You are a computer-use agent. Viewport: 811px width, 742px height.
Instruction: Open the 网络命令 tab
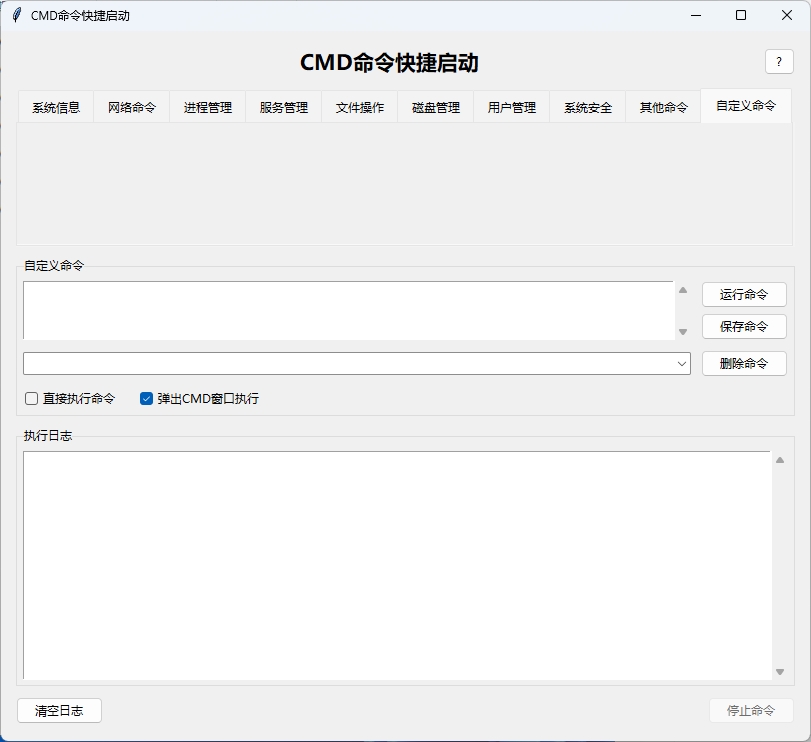(132, 106)
